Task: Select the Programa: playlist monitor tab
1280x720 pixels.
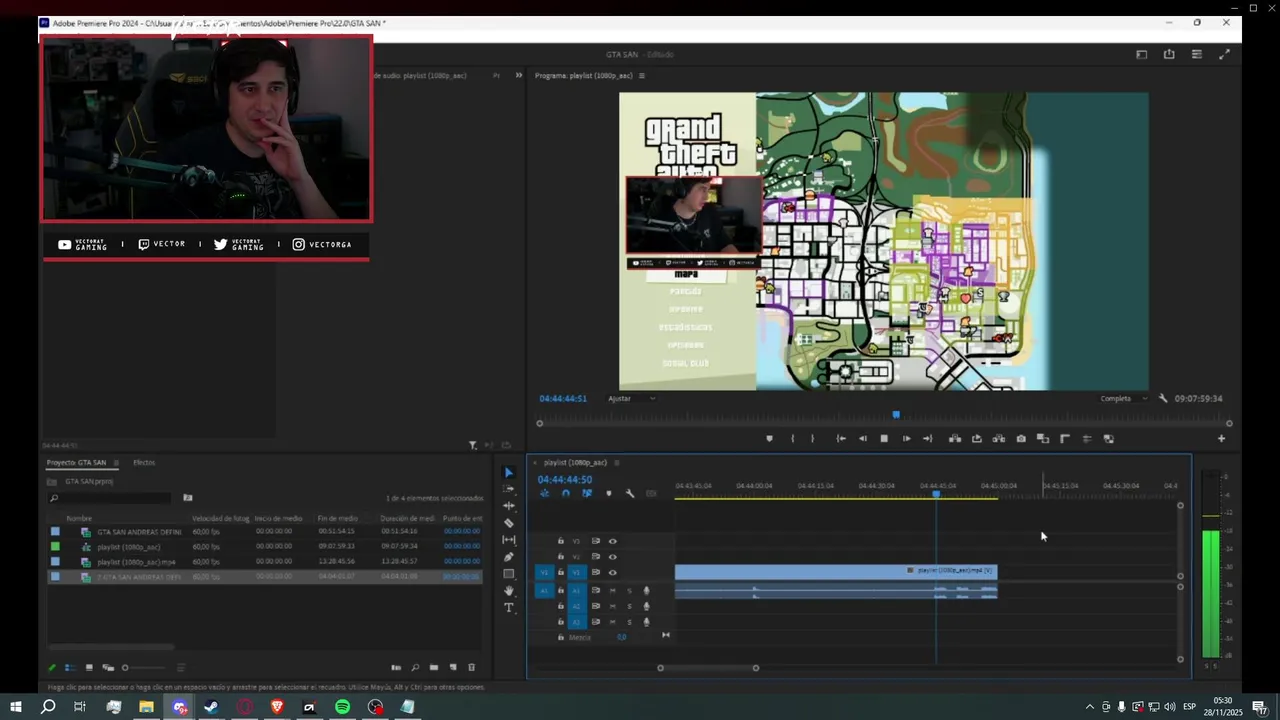Action: point(585,75)
